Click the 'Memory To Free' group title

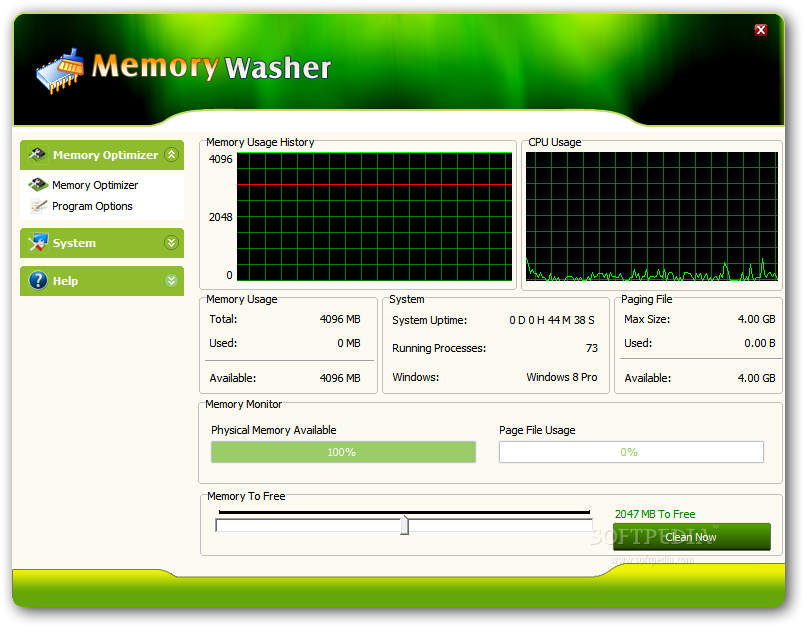(246, 496)
